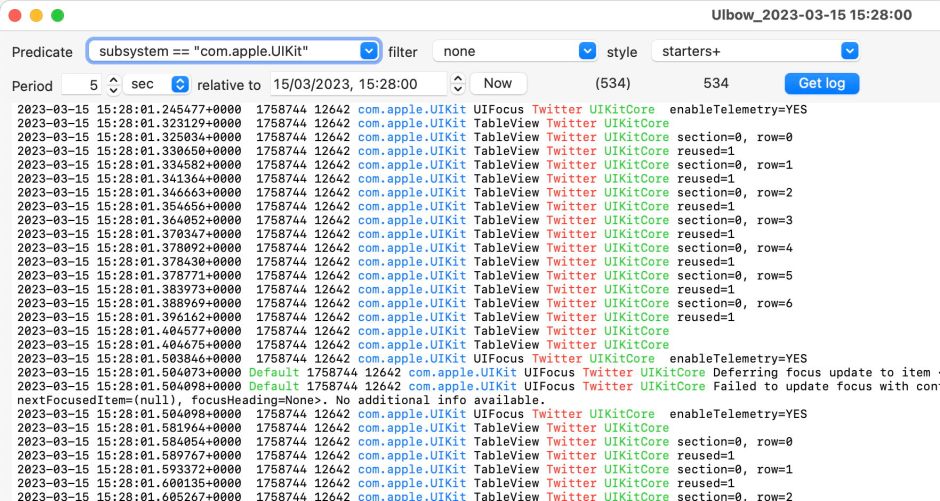Image resolution: width=940 pixels, height=501 pixels.
Task: Minimize window using yellow button
Action: pos(36,15)
